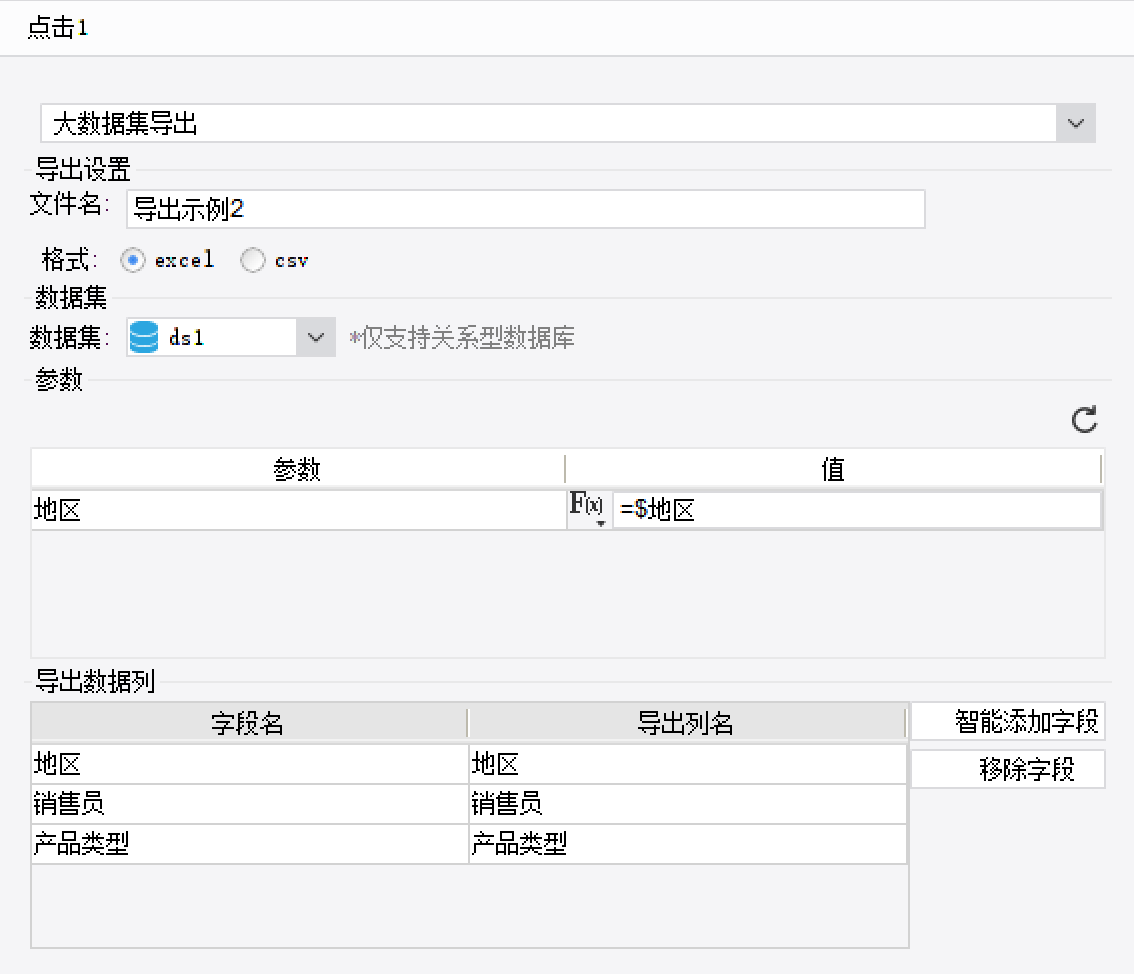Expand the 大数据集导出 dropdown
This screenshot has width=1134, height=974.
point(1076,124)
